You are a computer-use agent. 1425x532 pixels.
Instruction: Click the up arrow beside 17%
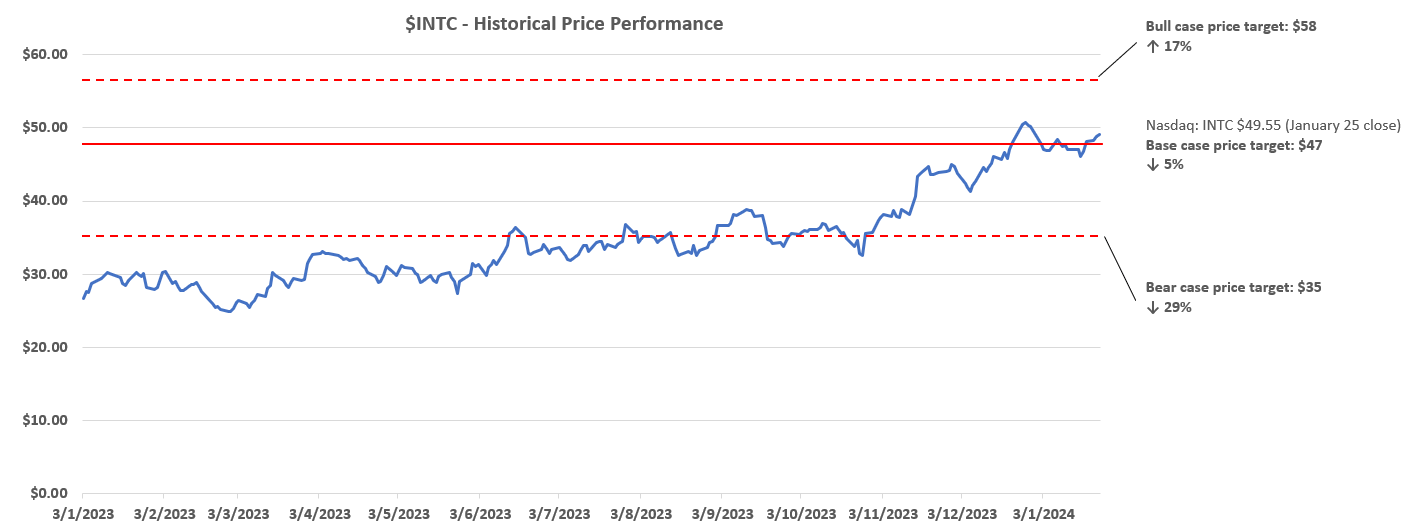1151,46
